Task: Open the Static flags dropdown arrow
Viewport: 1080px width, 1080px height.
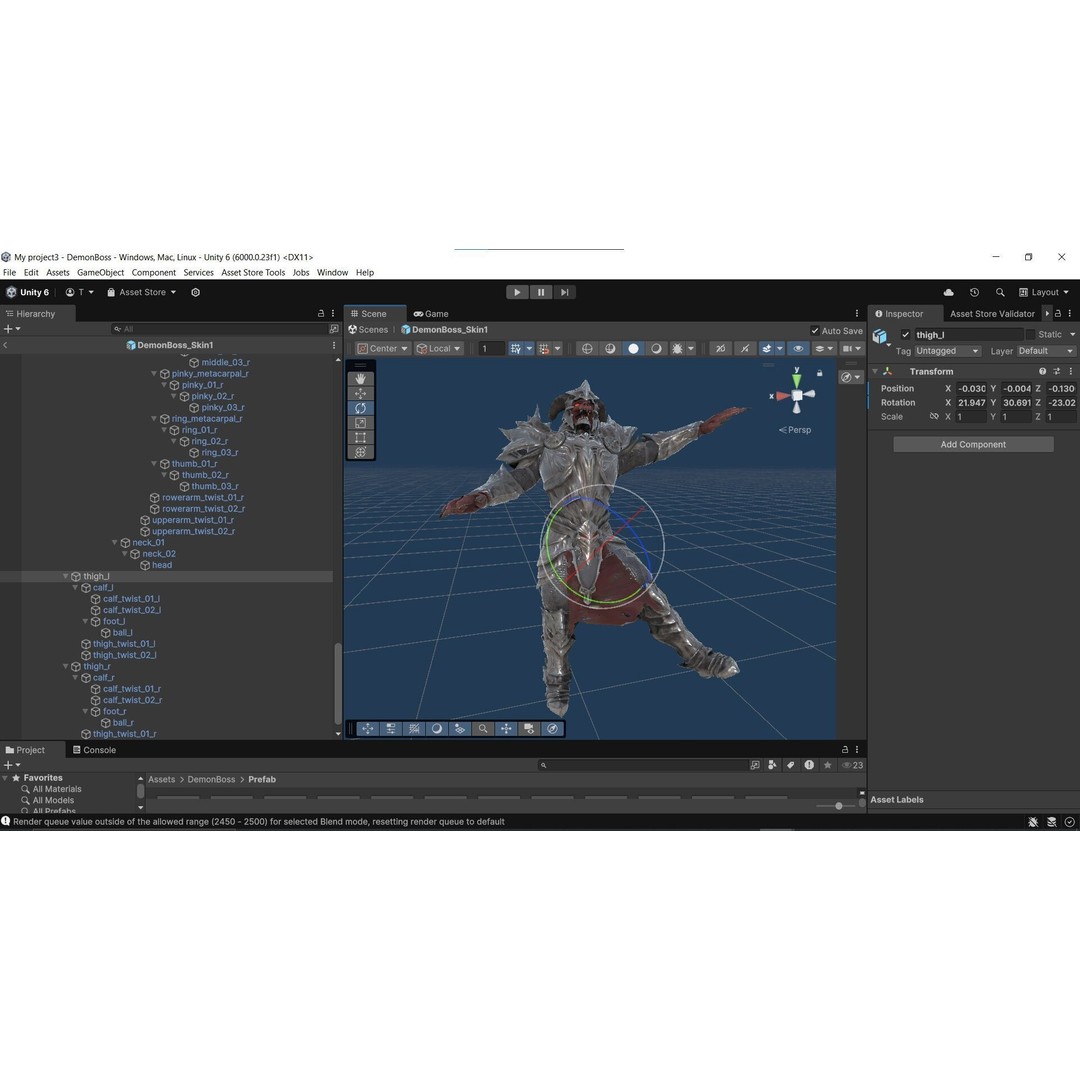Action: coord(1072,335)
